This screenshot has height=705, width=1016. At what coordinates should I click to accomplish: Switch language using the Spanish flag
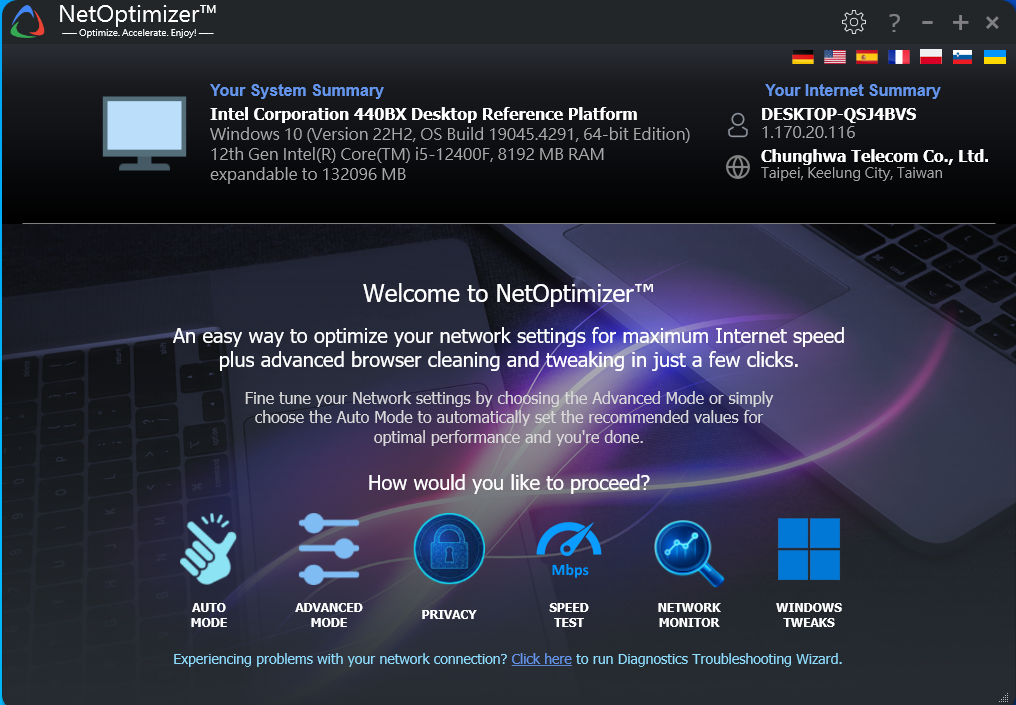pos(867,57)
